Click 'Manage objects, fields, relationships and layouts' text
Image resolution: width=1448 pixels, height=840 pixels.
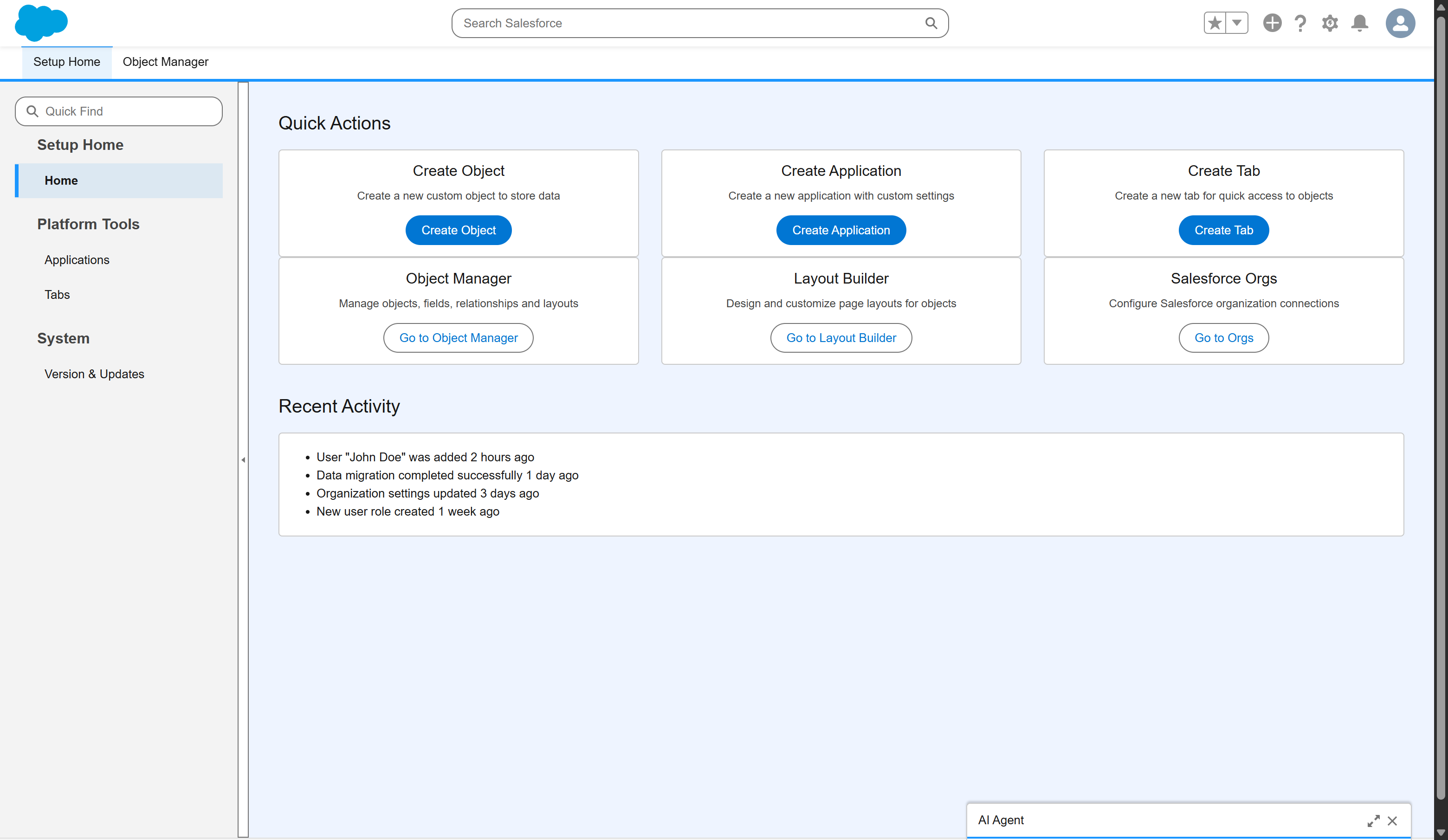(459, 304)
